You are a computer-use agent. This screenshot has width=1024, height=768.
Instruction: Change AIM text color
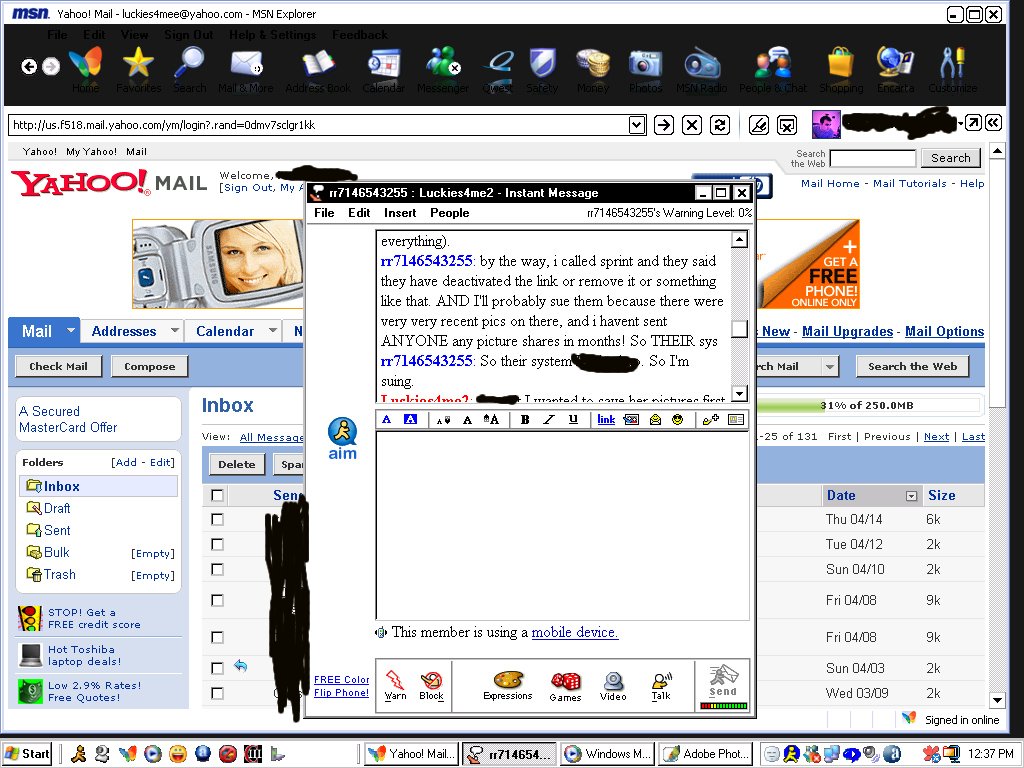click(x=387, y=419)
